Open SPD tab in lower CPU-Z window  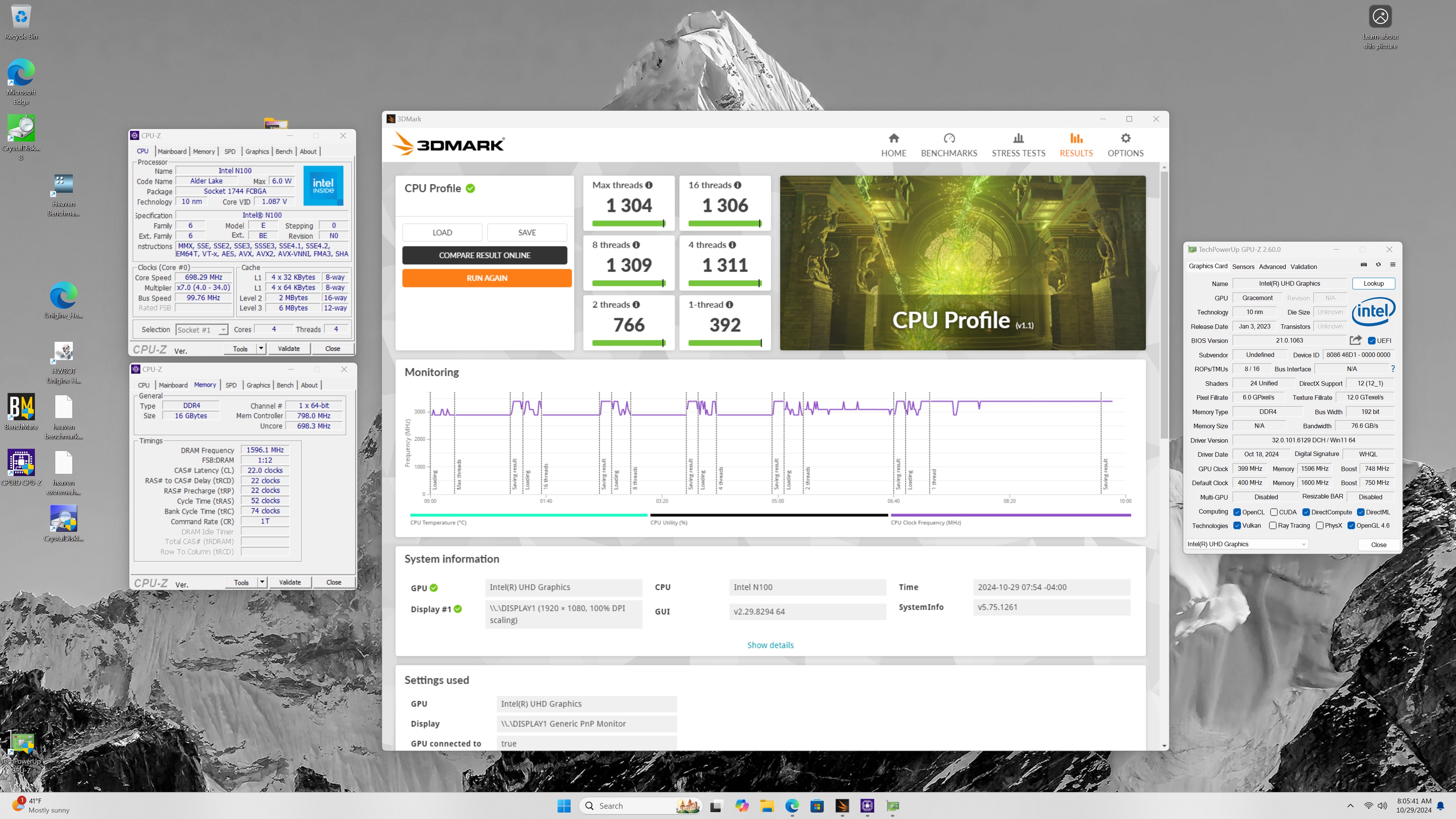coord(231,385)
